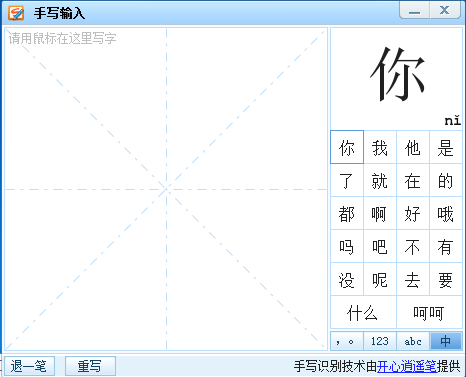Viewport: 466px width, 377px height.
Task: Pick candidate character 我
Action: (x=380, y=147)
